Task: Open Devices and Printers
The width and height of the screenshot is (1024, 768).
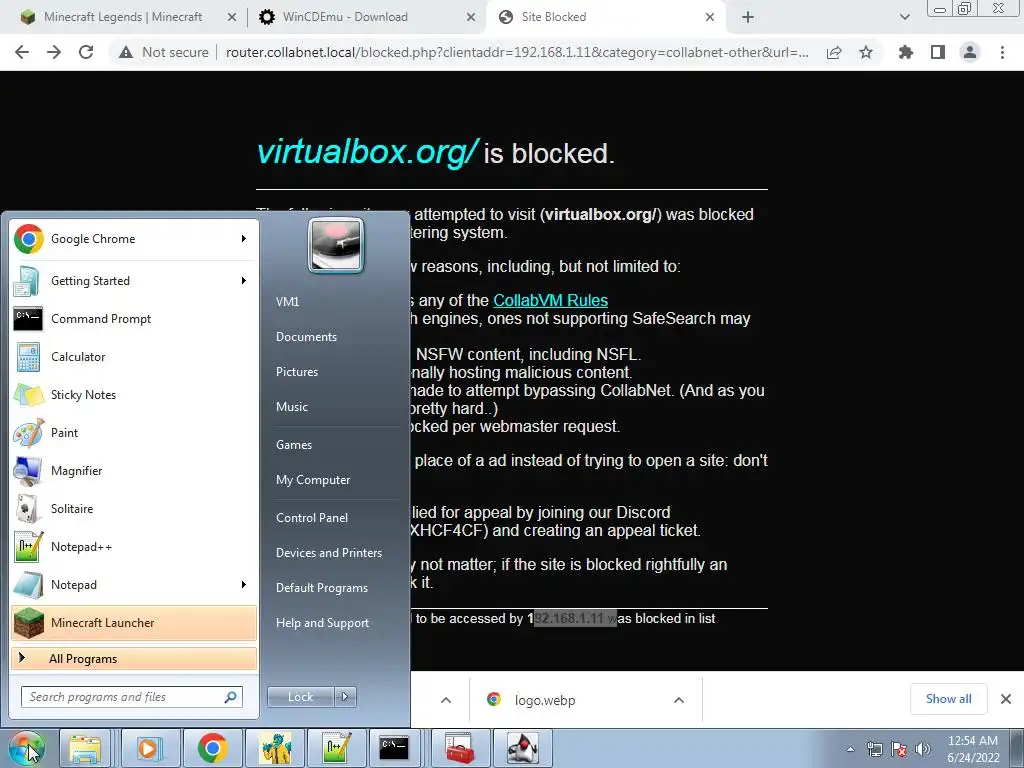Action: coord(328,553)
